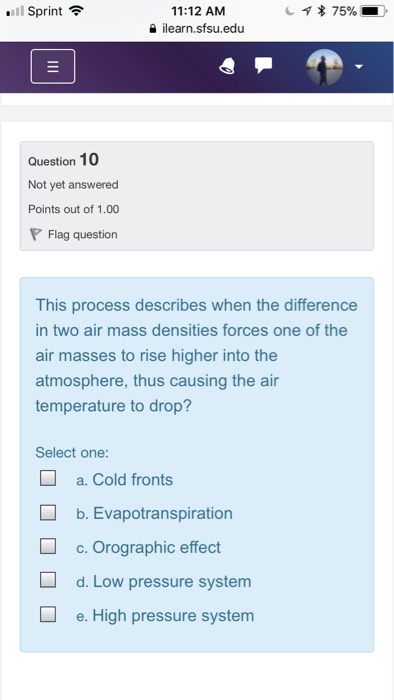Image resolution: width=394 pixels, height=700 pixels.
Task: Click the user profile avatar
Action: [324, 67]
